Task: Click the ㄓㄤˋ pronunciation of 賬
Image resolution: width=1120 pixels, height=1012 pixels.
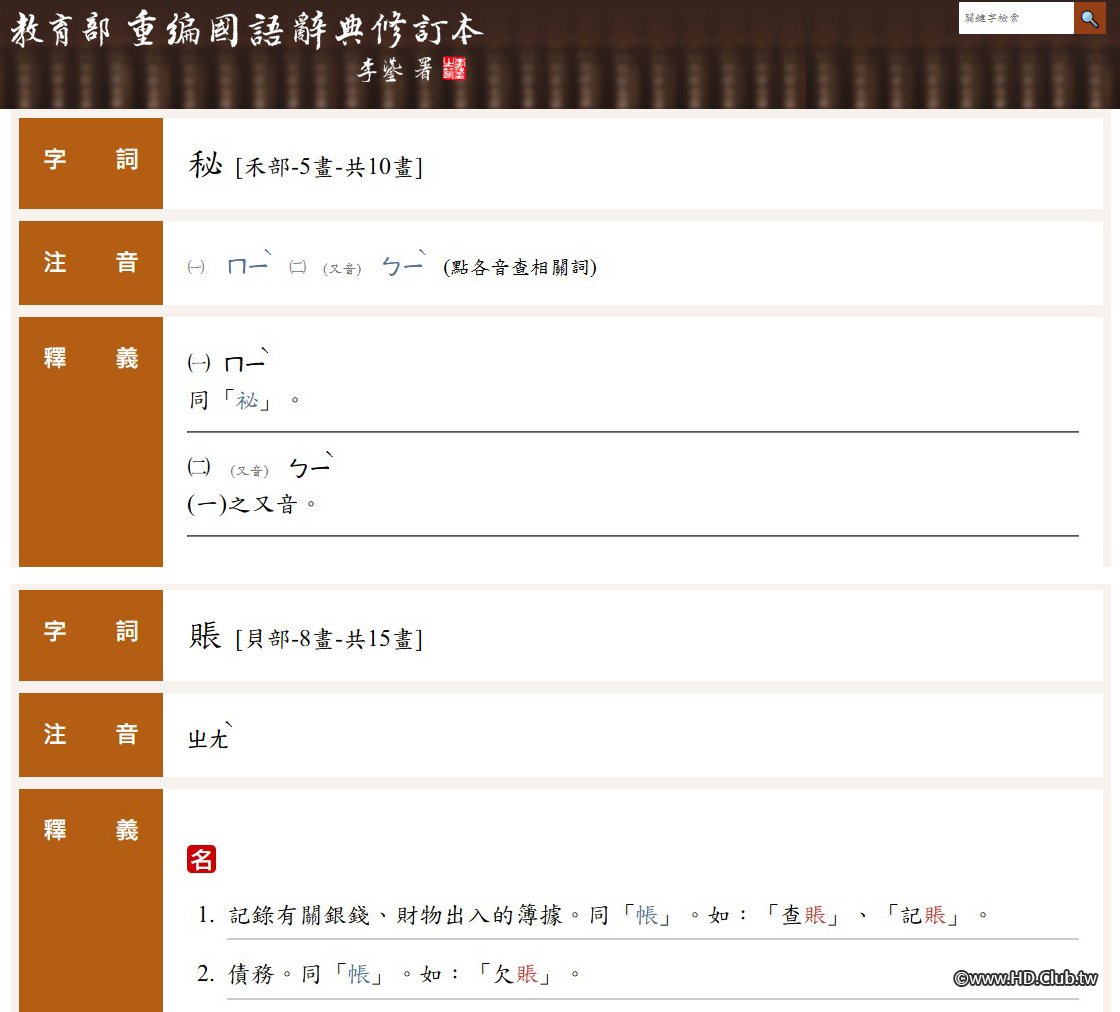Action: pyautogui.click(x=210, y=736)
